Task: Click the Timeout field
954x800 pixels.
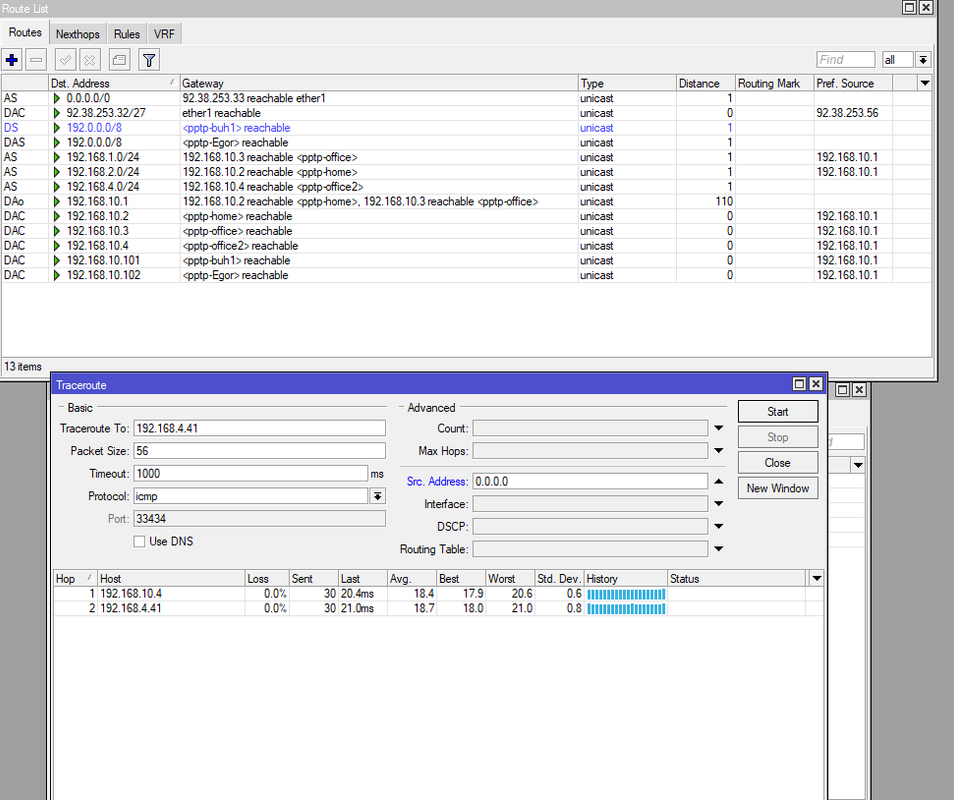Action: tap(251, 473)
